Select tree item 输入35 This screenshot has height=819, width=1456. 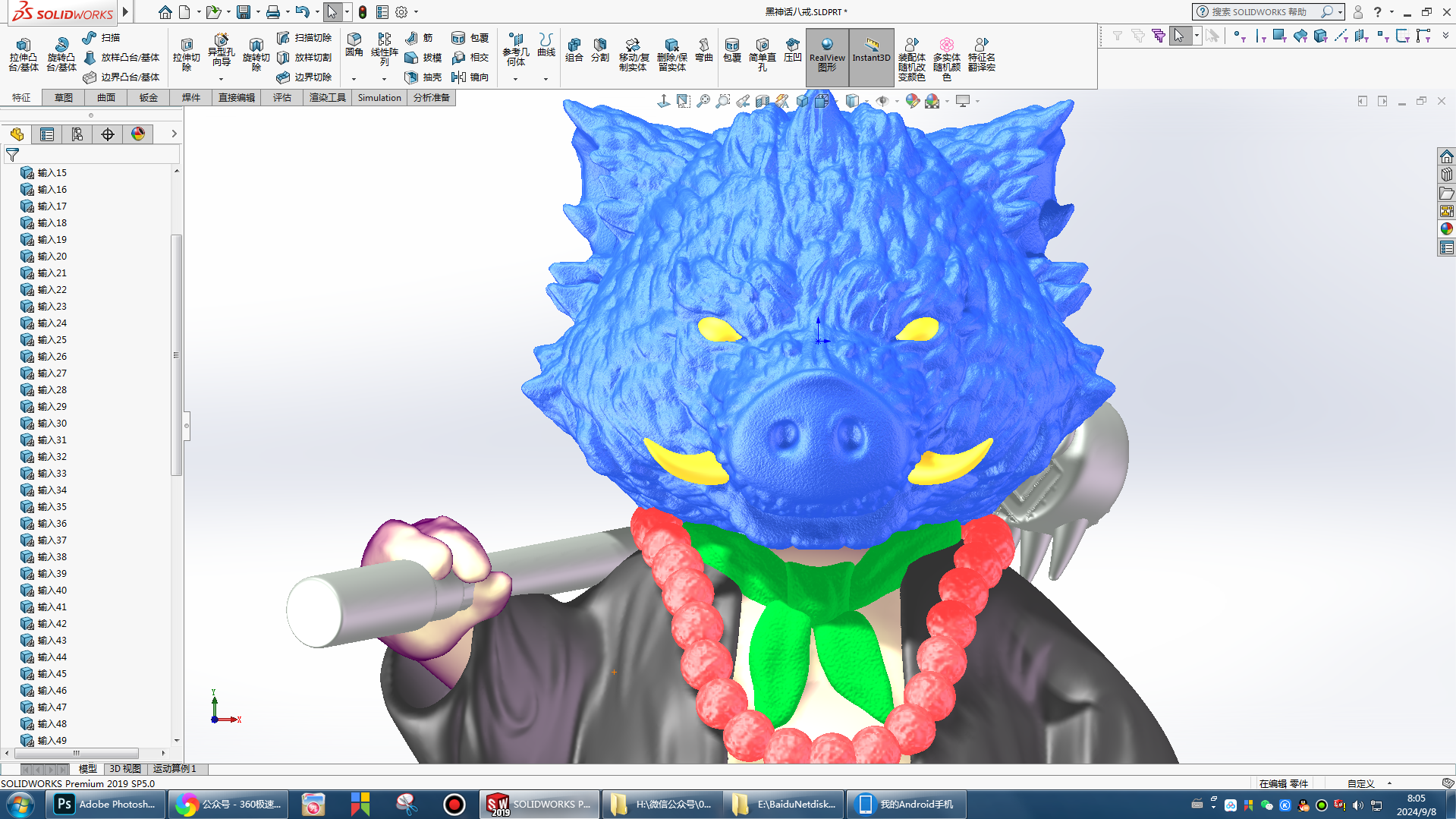(x=52, y=507)
